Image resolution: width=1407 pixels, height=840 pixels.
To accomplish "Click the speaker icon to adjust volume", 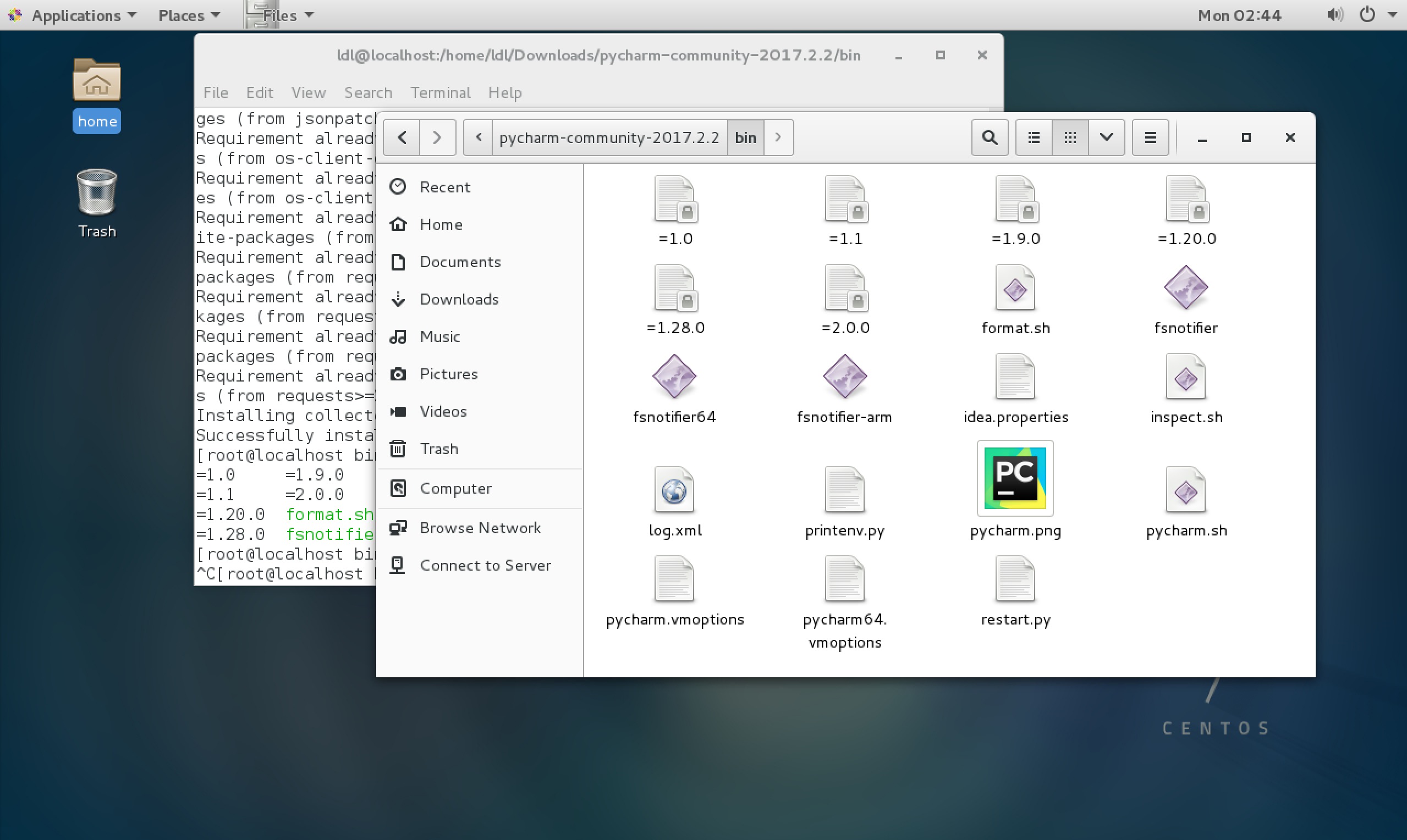I will (1335, 15).
